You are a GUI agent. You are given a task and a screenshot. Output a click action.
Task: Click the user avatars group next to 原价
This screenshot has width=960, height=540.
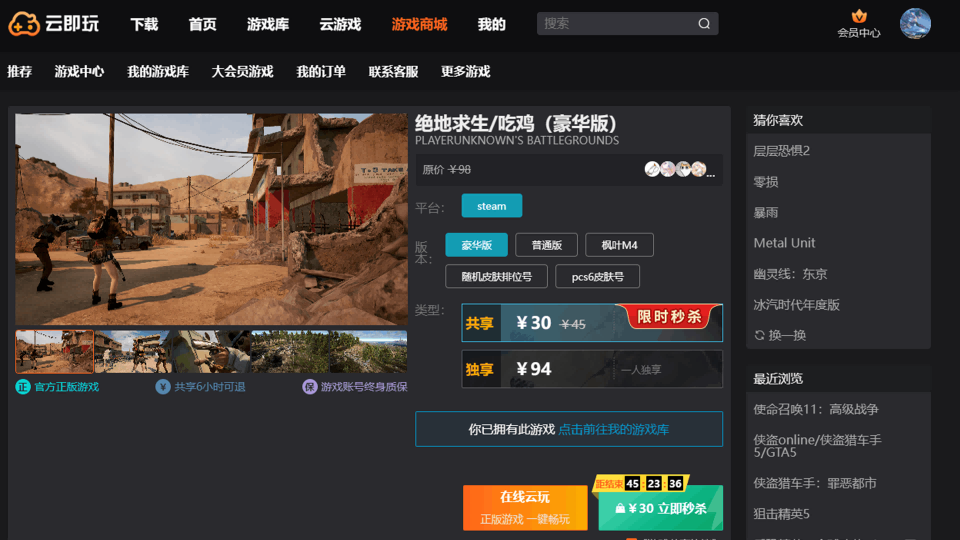pyautogui.click(x=679, y=169)
